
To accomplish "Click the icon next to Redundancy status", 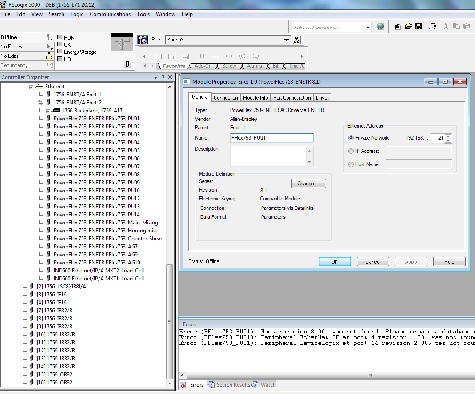I will tap(49, 65).
